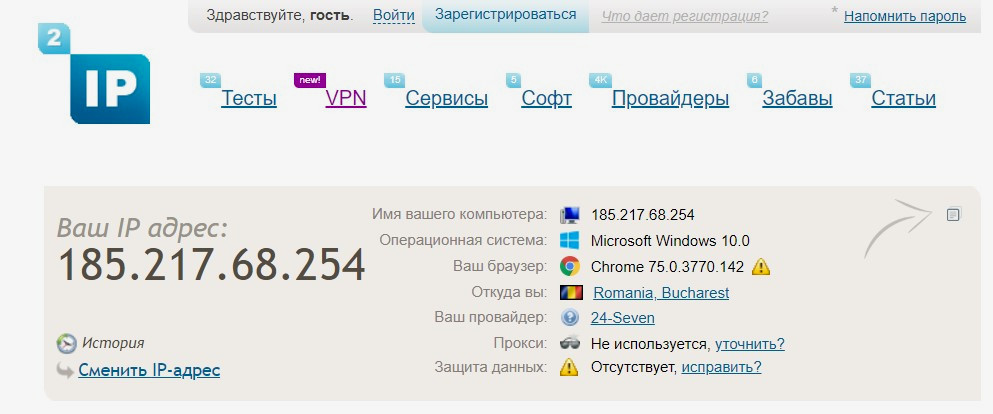
Task: Click the Romania flag icon
Action: pyautogui.click(x=571, y=293)
